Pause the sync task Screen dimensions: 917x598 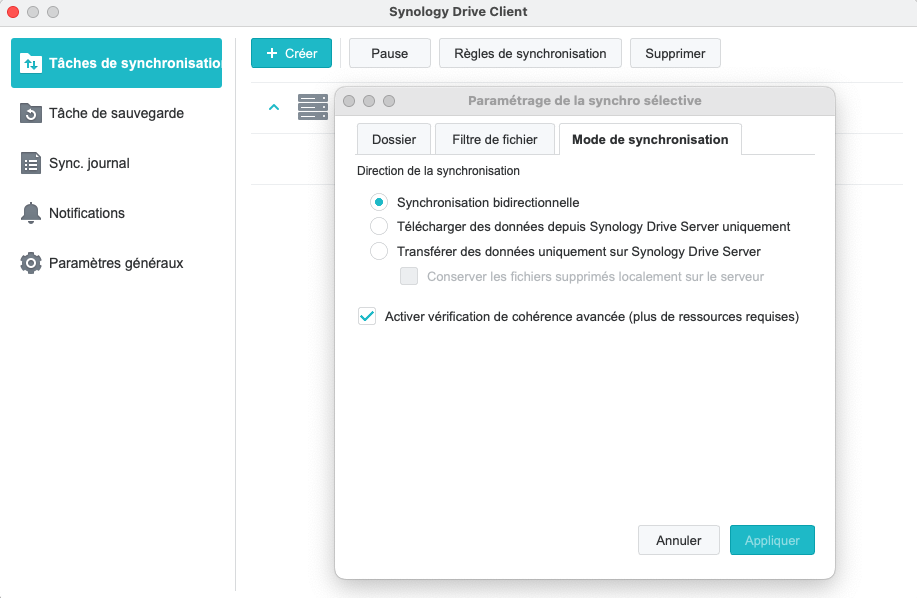[389, 53]
